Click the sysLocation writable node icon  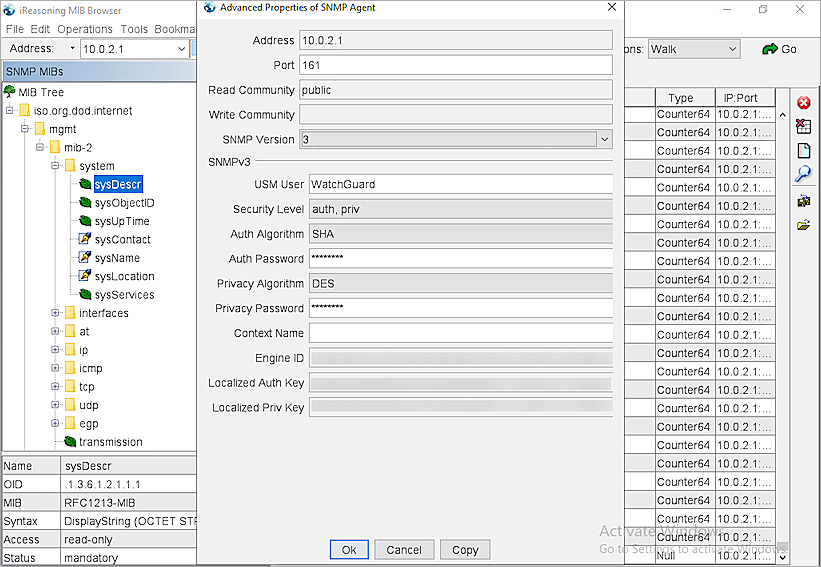click(85, 275)
